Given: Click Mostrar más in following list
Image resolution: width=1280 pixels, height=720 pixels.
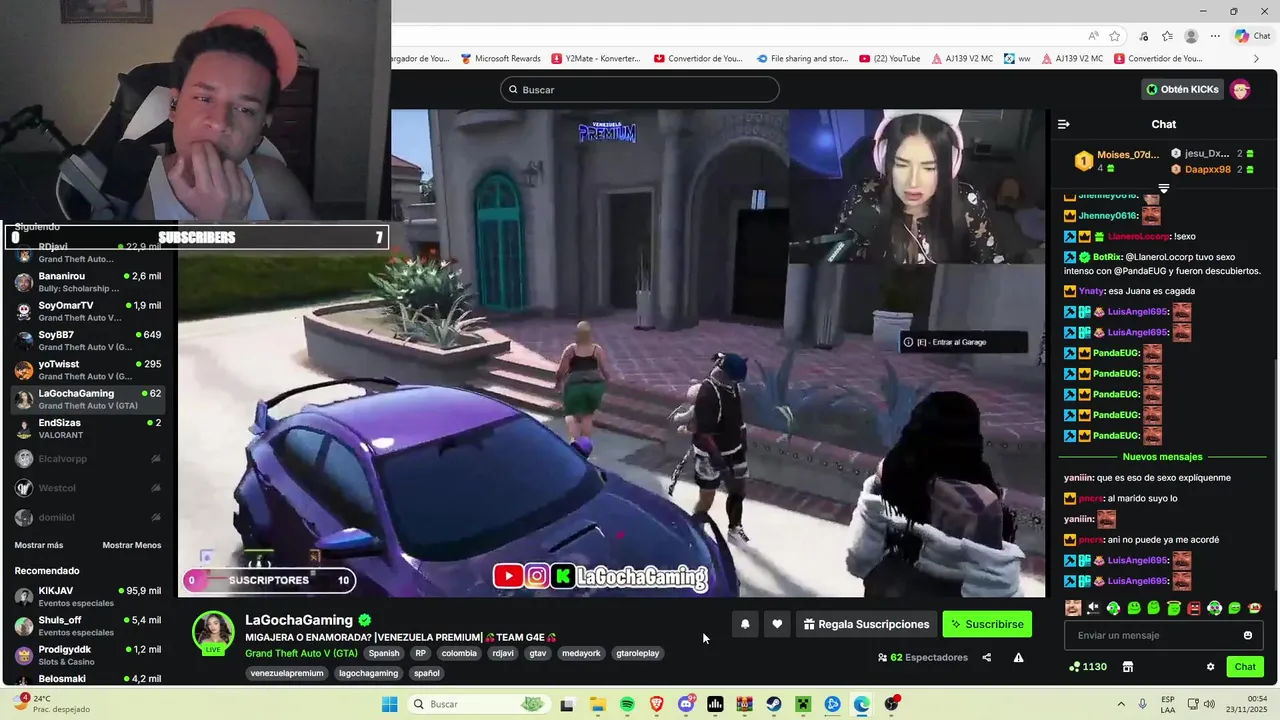Looking at the screenshot, I should click(x=39, y=545).
